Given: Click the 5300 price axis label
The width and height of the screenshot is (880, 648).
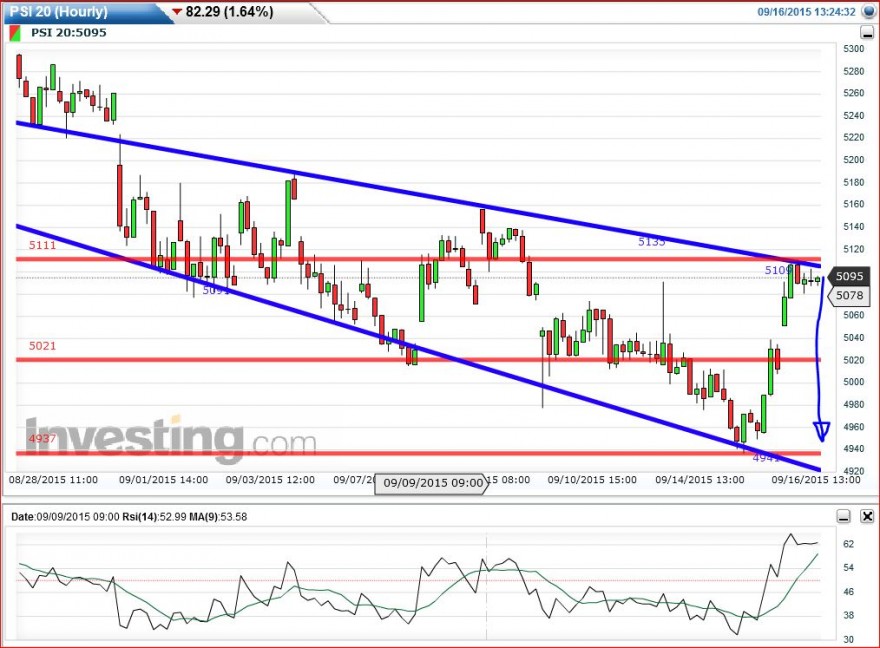Looking at the screenshot, I should coord(854,49).
